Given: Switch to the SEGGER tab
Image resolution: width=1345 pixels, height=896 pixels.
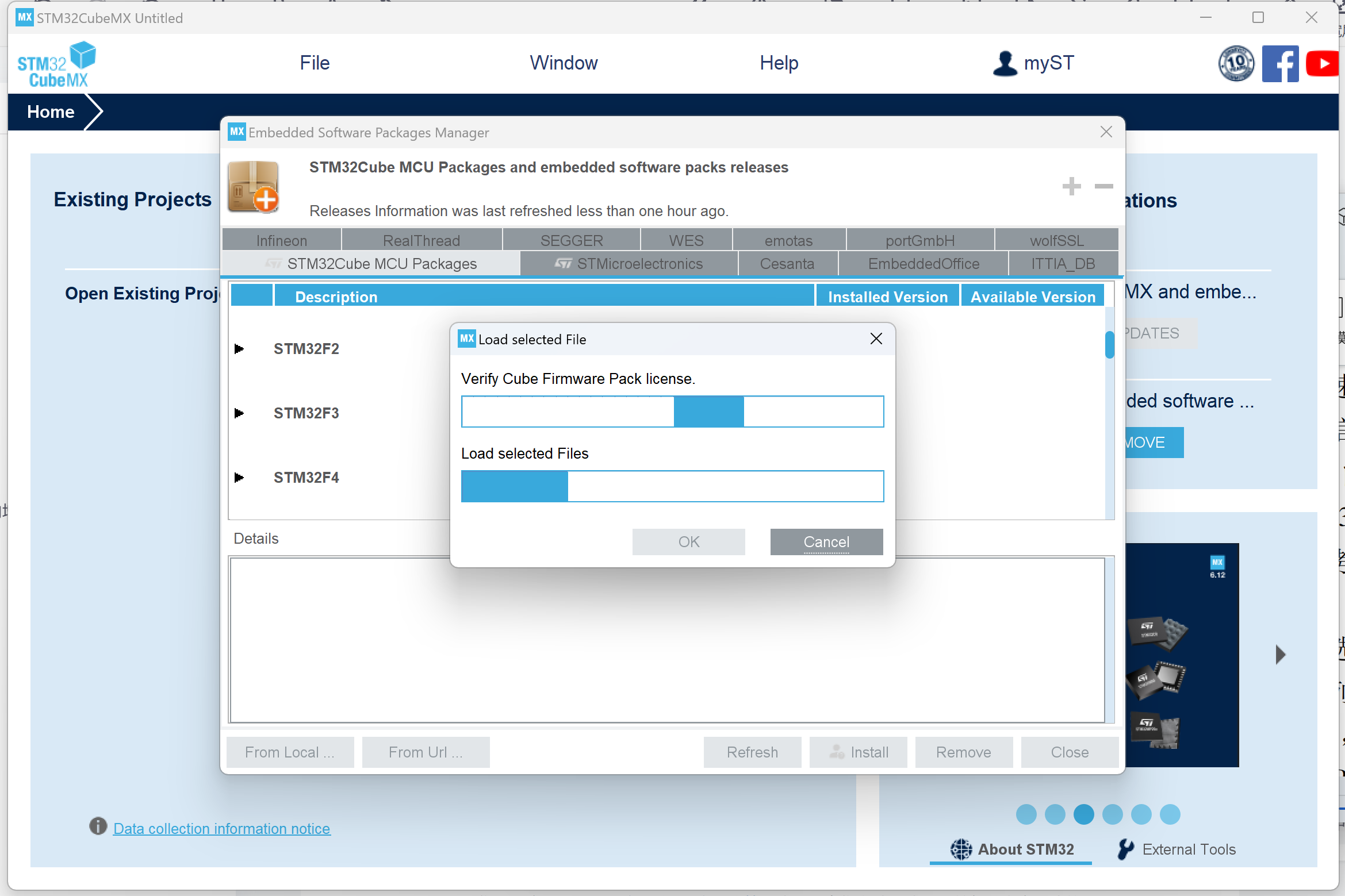Looking at the screenshot, I should 572,240.
